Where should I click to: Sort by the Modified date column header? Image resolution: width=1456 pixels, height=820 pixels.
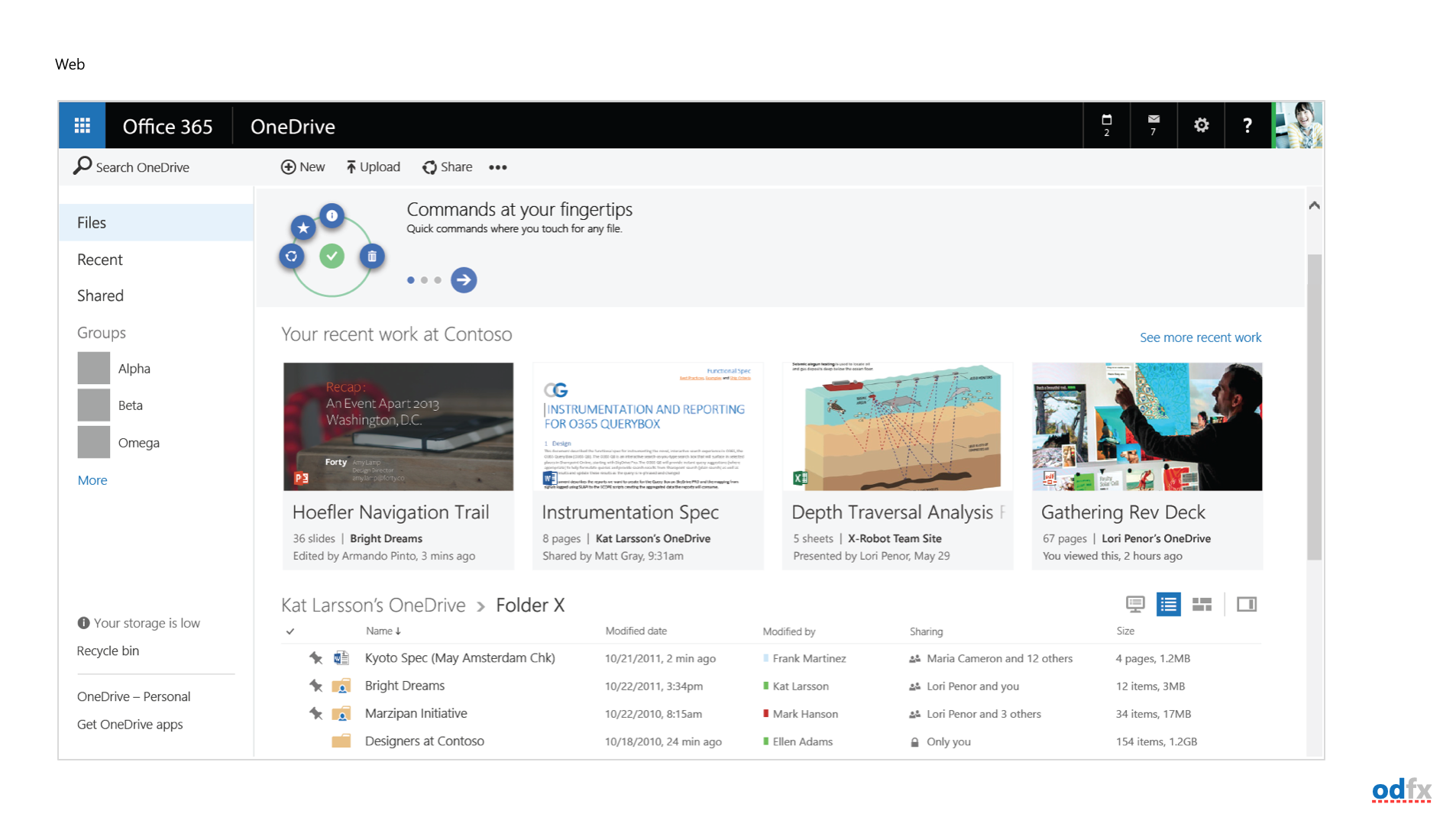coord(636,631)
